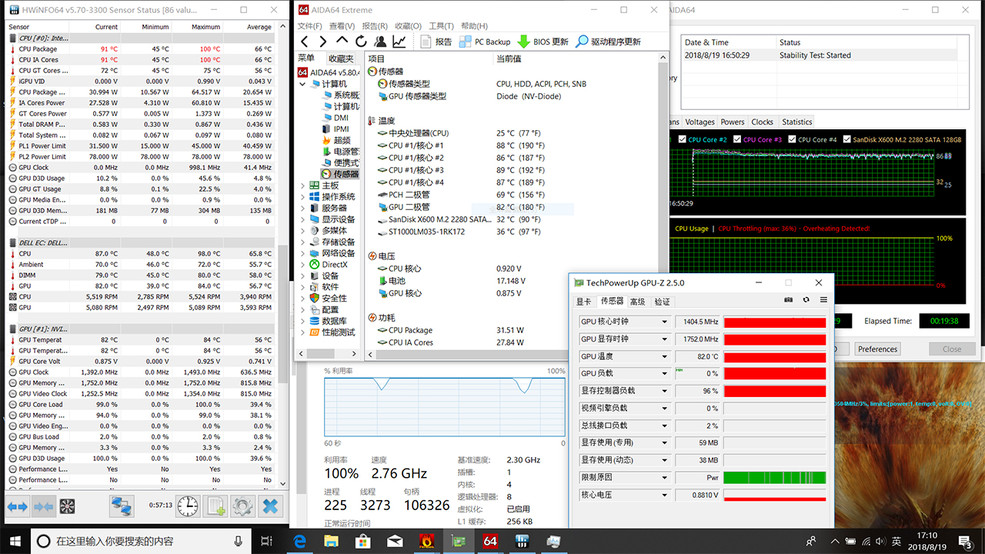
Task: Select 传感器 item in AIDA64 tree
Action: pos(340,174)
